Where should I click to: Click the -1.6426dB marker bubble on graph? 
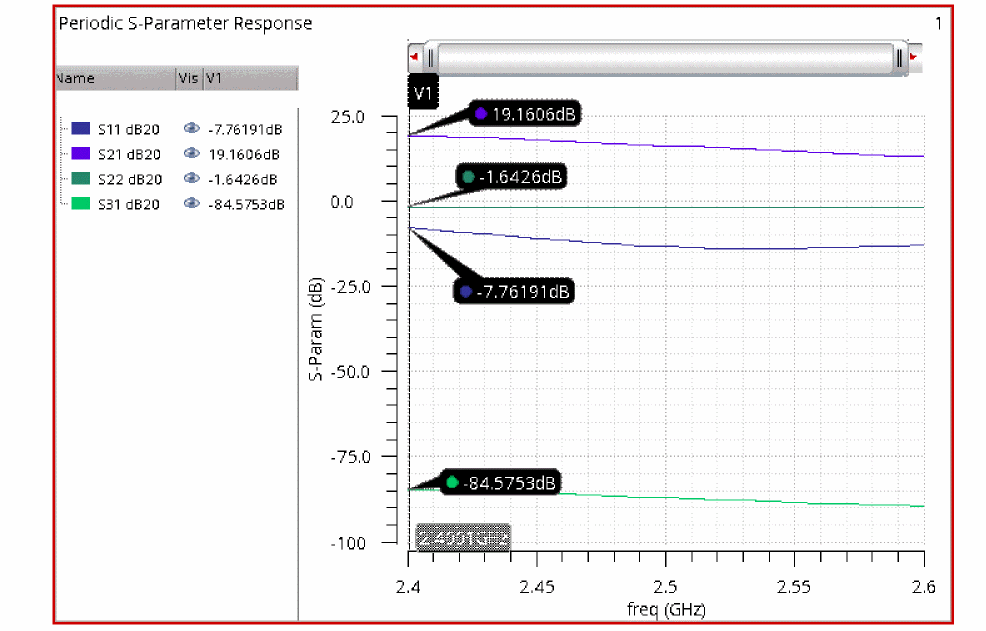512,177
